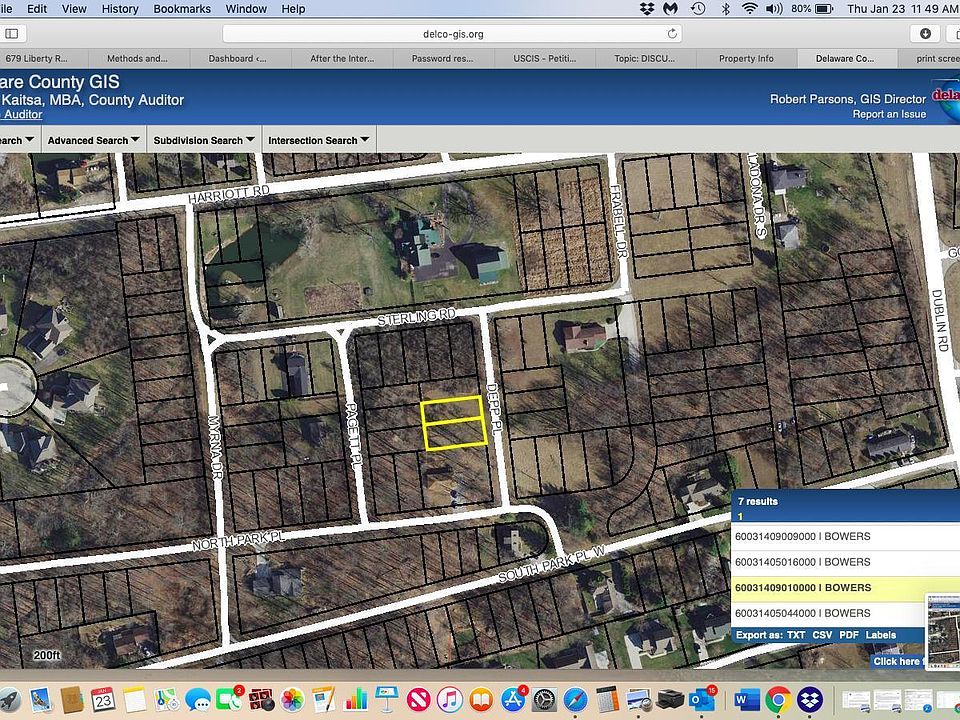The width and height of the screenshot is (960, 720).
Task: Open Pages app in Dock
Action: [x=323, y=699]
